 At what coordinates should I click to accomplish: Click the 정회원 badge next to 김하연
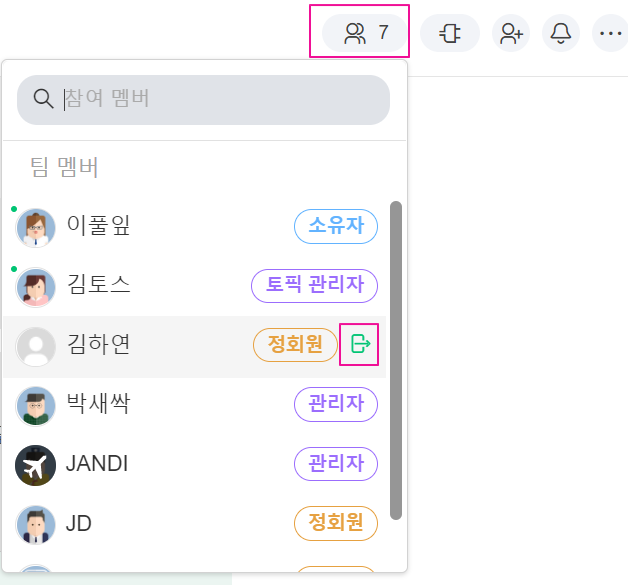295,345
